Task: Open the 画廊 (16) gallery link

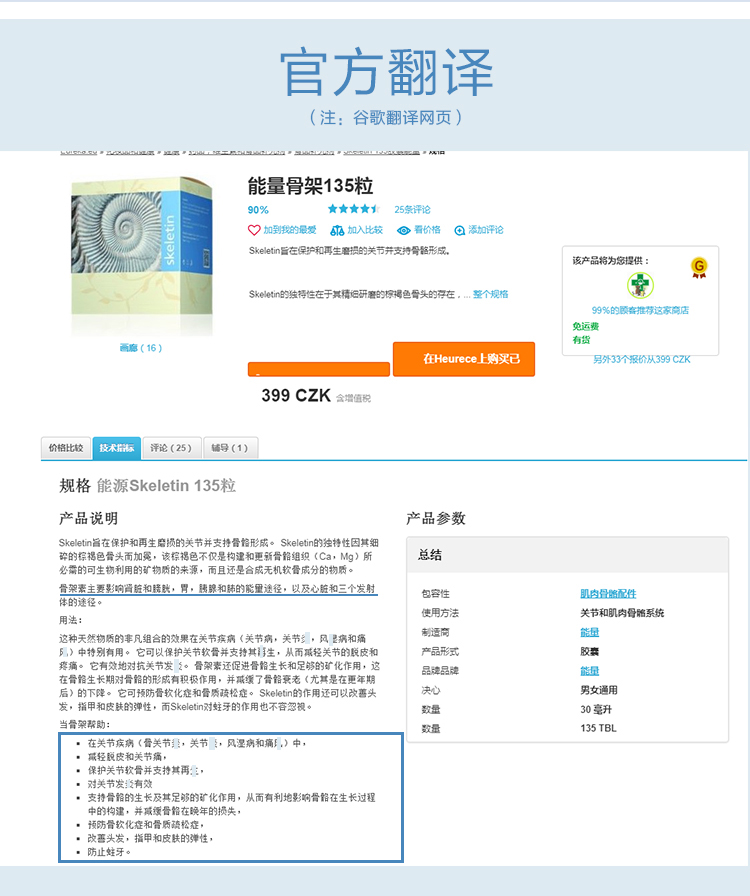Action: coord(140,348)
